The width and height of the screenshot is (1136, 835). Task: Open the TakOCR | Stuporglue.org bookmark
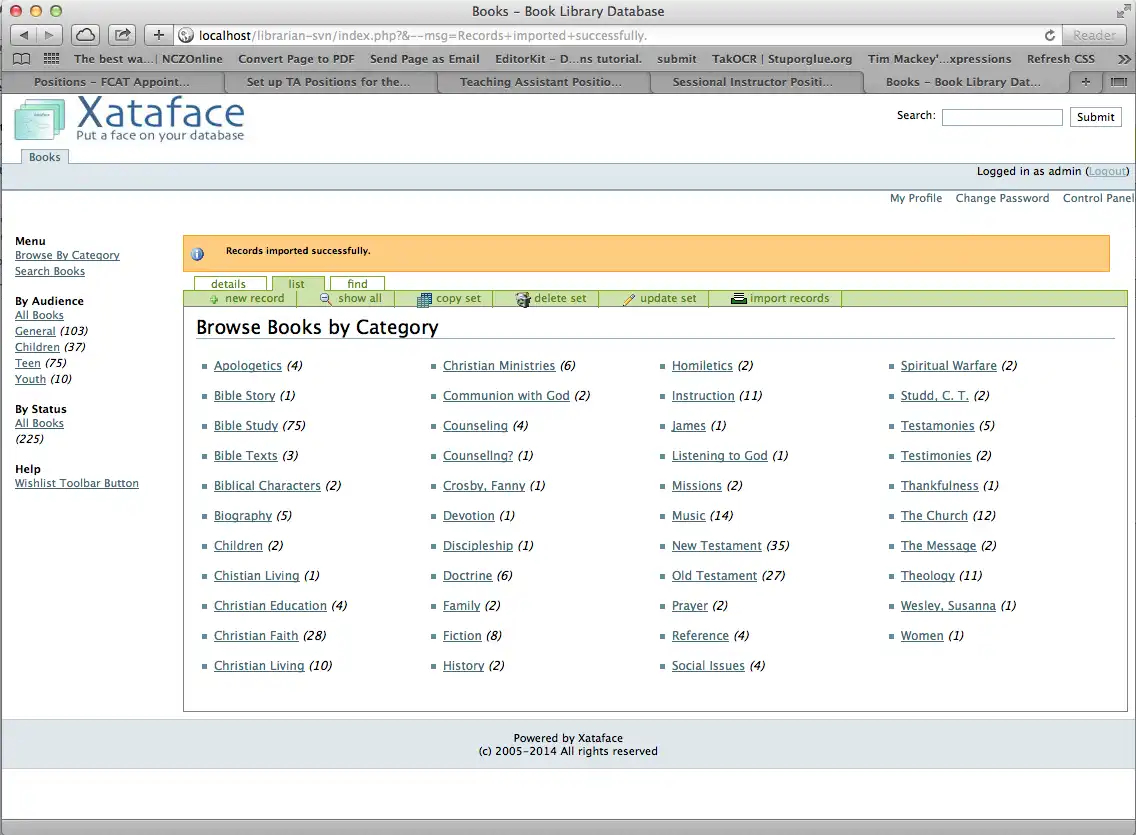tap(782, 59)
